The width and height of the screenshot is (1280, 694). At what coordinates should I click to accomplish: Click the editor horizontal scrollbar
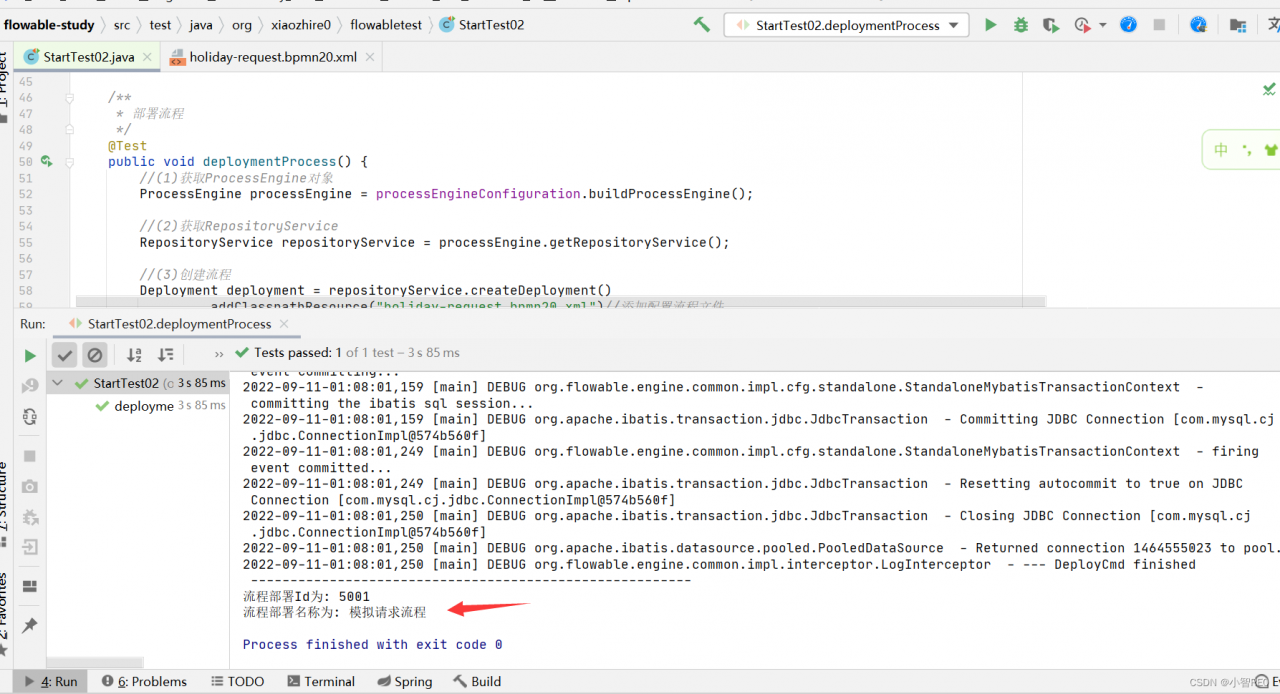point(561,302)
